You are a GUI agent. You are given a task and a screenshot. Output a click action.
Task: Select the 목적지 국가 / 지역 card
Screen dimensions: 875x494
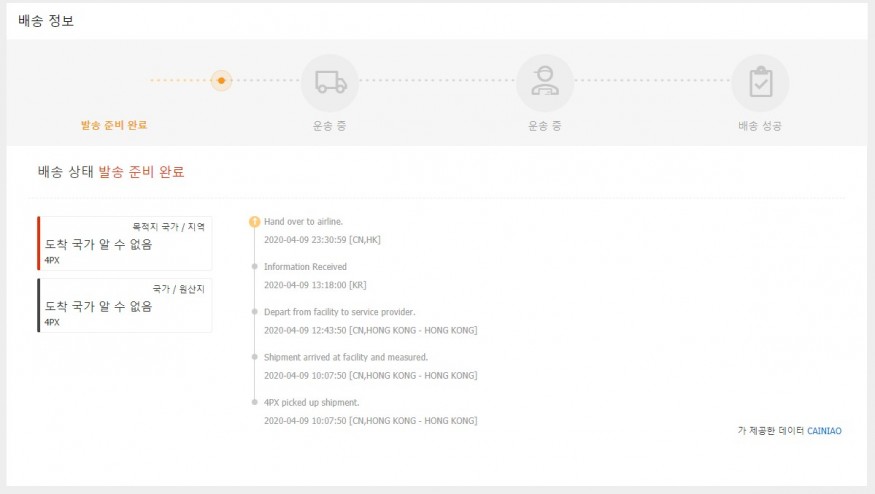125,243
